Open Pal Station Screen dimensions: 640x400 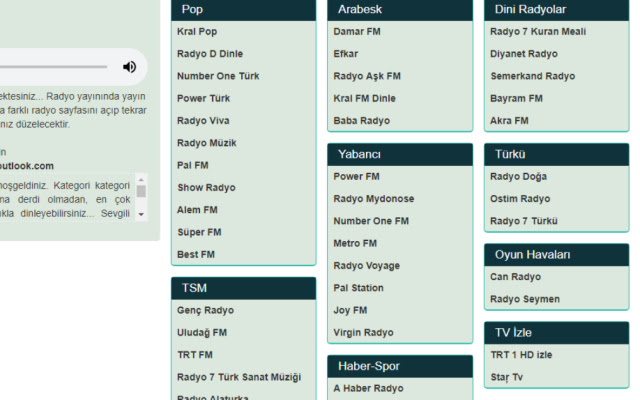358,288
